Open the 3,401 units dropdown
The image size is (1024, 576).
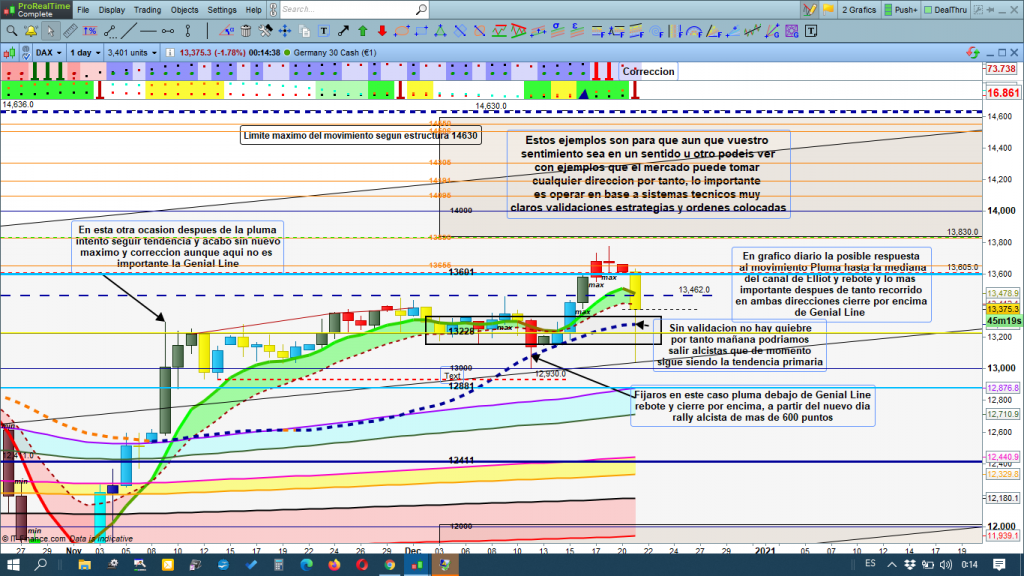pyautogui.click(x=132, y=52)
